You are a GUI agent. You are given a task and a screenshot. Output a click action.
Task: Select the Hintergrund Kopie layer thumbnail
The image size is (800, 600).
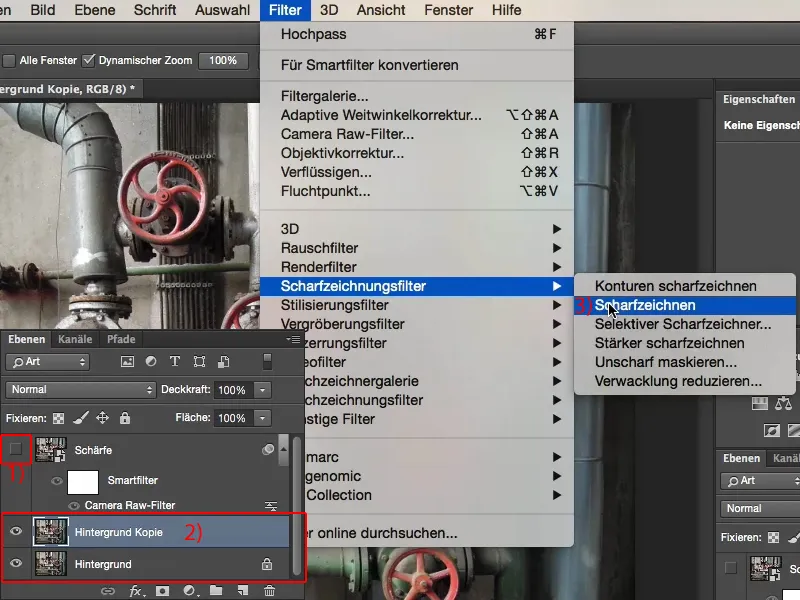(x=51, y=532)
